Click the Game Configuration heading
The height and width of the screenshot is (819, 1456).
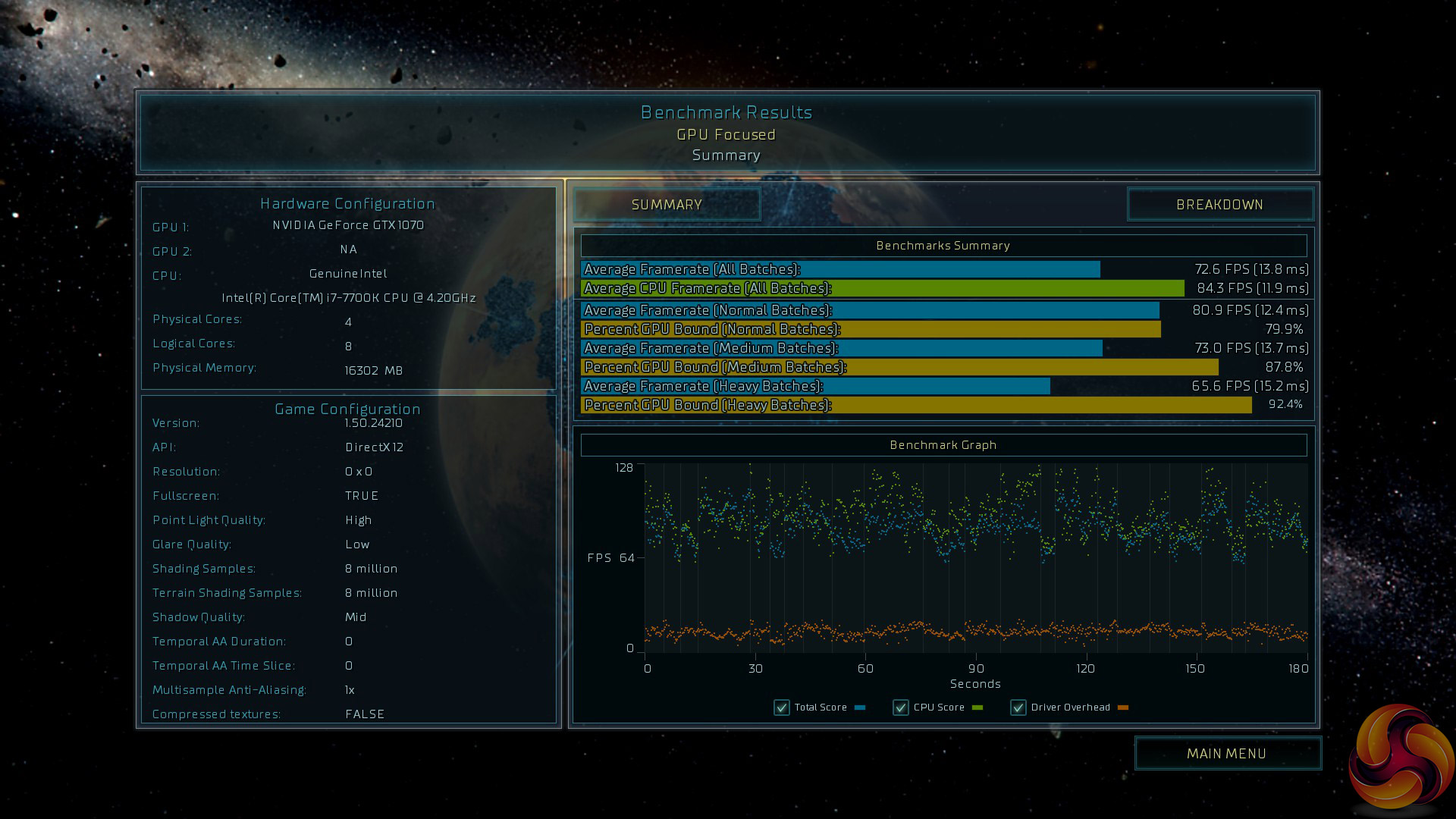point(347,409)
